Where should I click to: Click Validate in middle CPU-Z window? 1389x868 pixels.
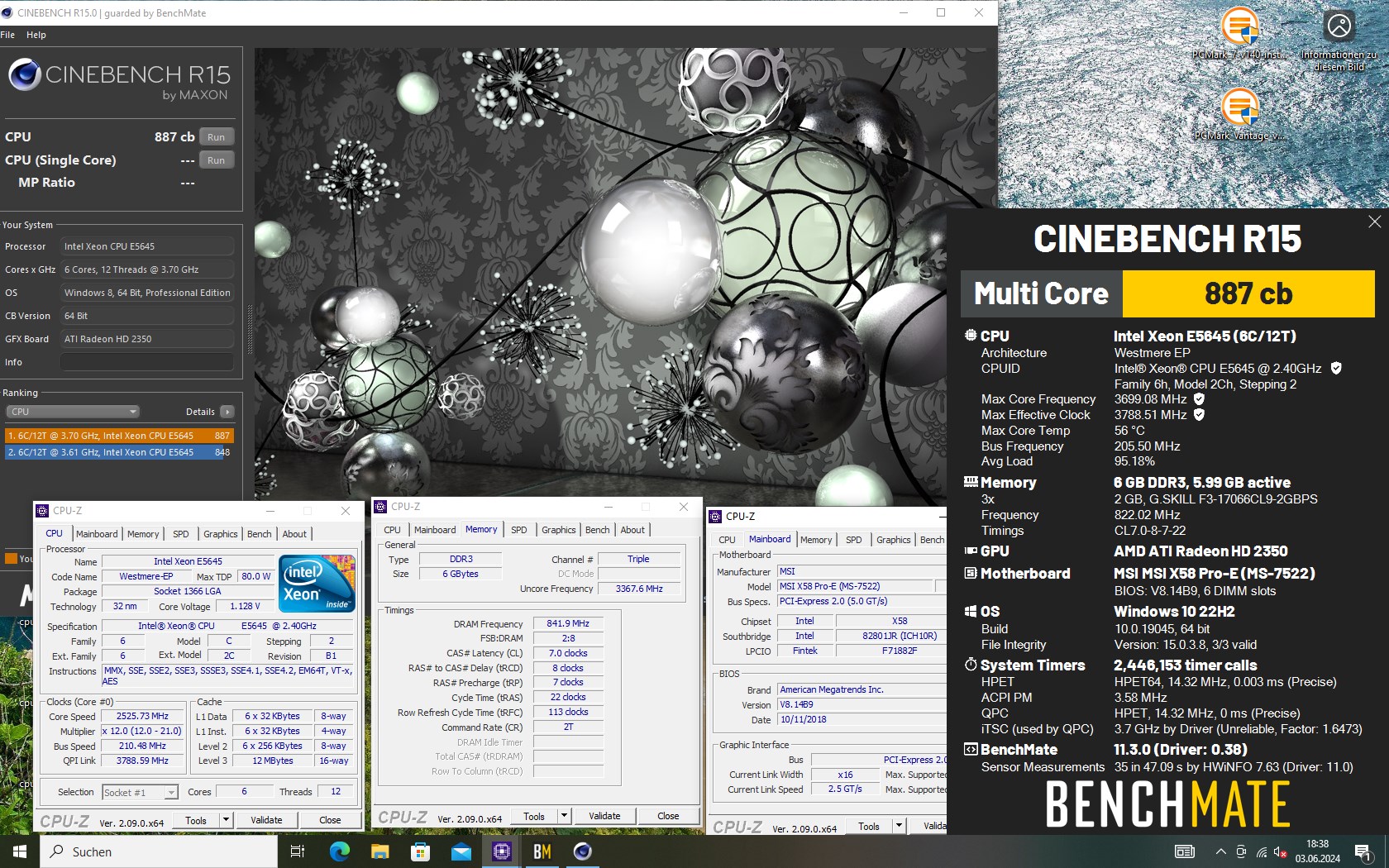(604, 816)
